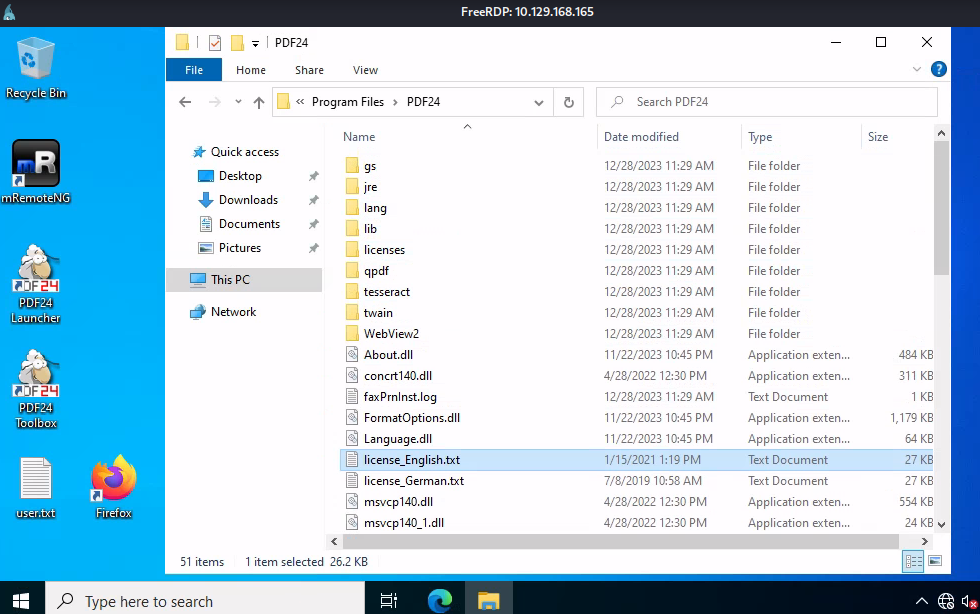Open Microsoft Edge from the taskbar
The width and height of the screenshot is (980, 614).
440,600
